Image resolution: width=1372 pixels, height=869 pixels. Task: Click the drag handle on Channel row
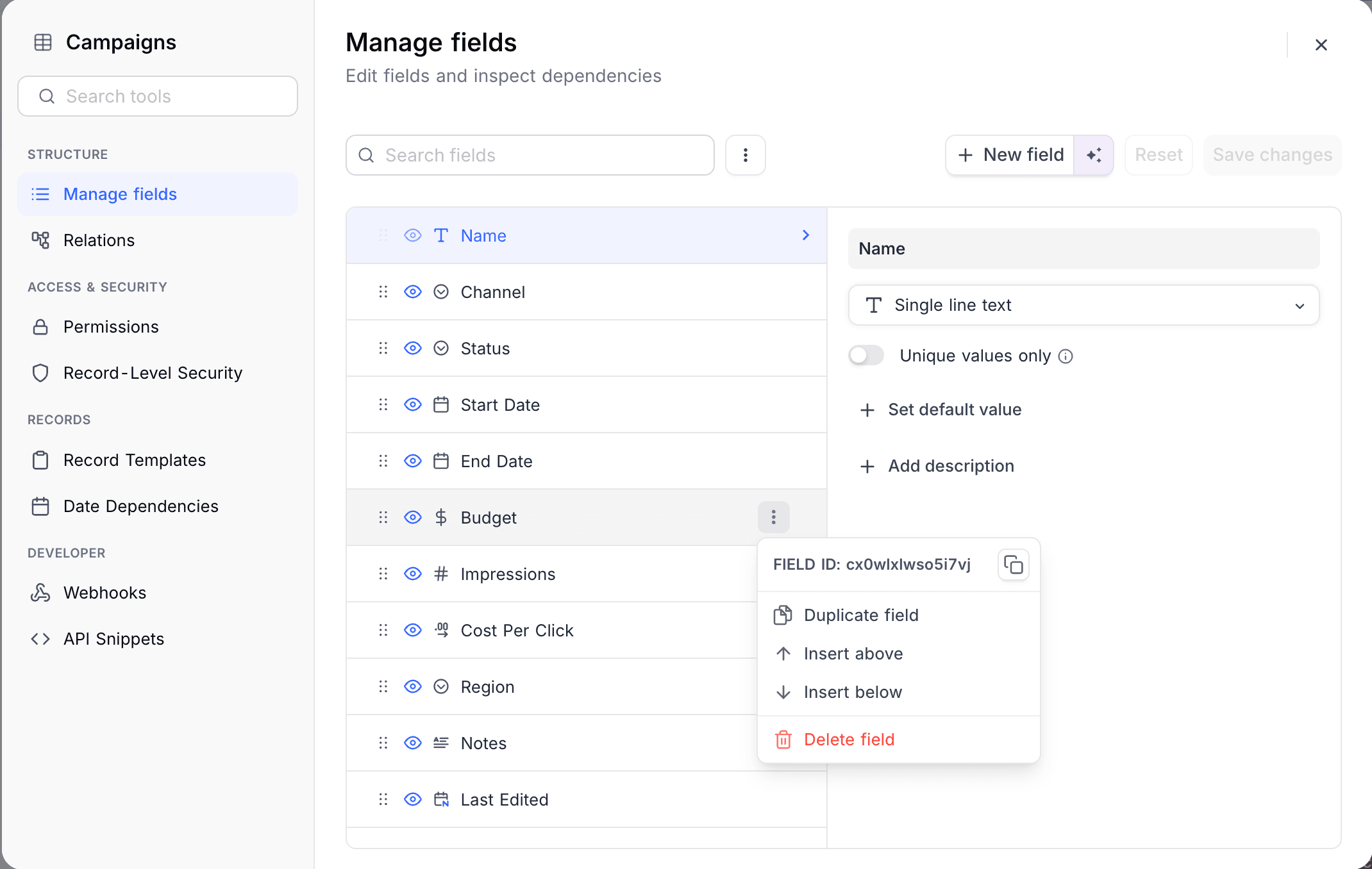[383, 292]
